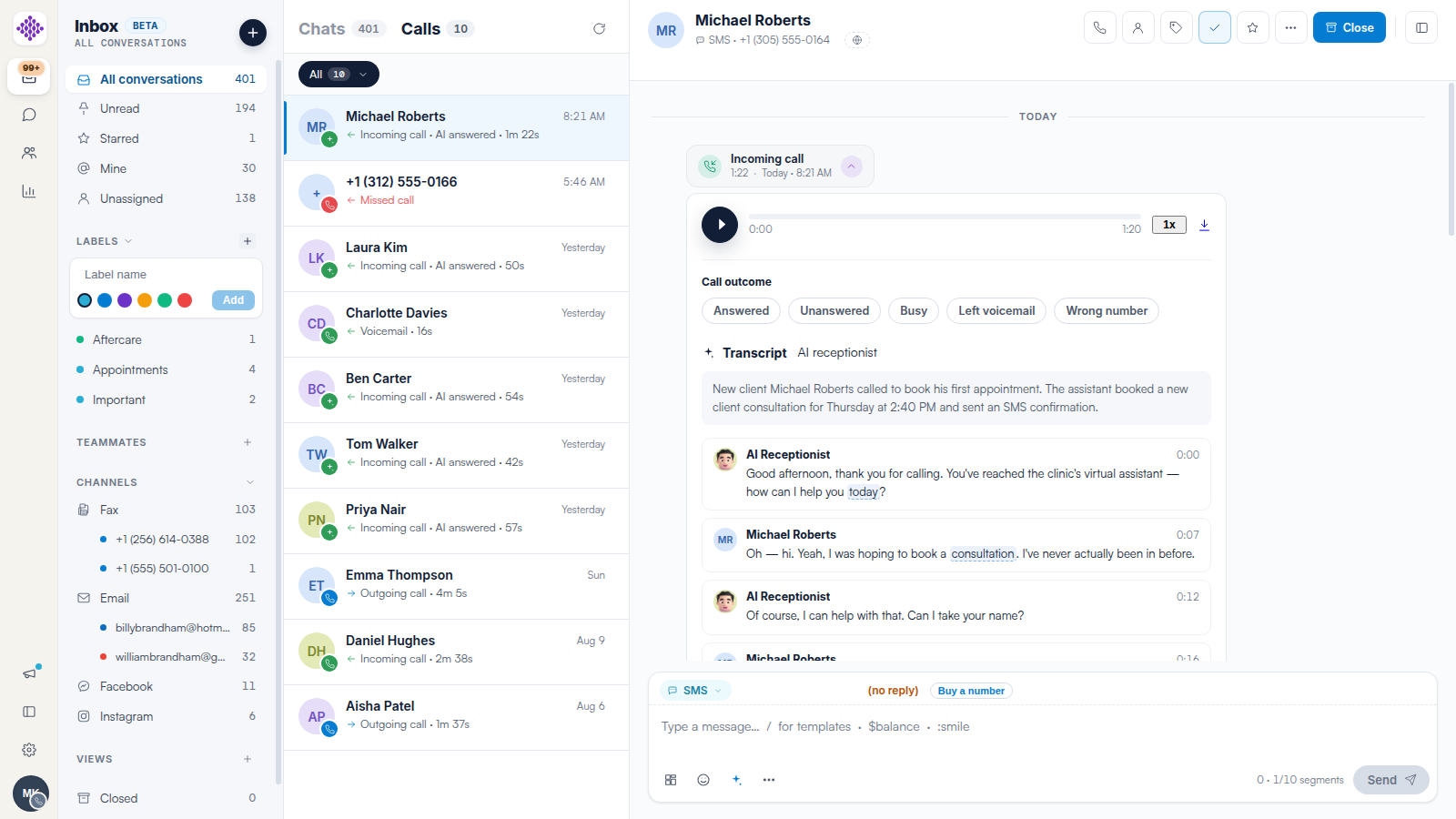Open the user avatar at bottom left
1456x819 pixels.
[x=30, y=794]
